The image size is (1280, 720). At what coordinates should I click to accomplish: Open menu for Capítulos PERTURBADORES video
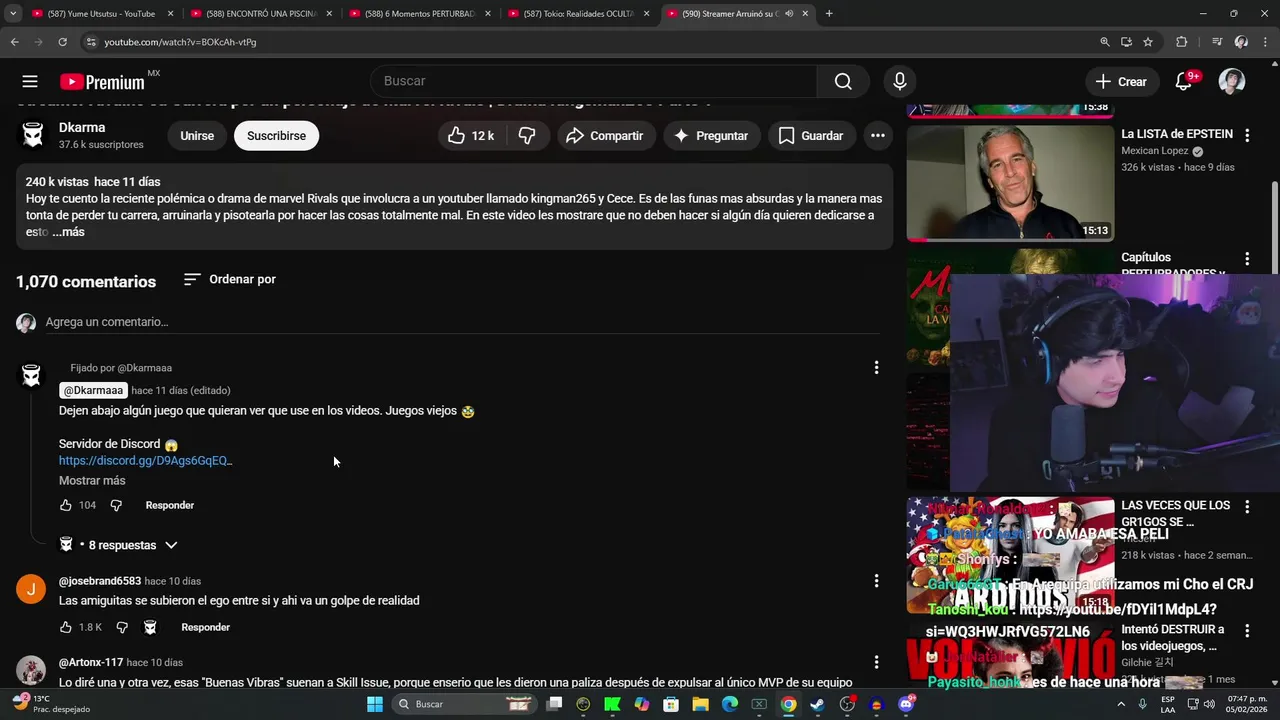pyautogui.click(x=1247, y=259)
